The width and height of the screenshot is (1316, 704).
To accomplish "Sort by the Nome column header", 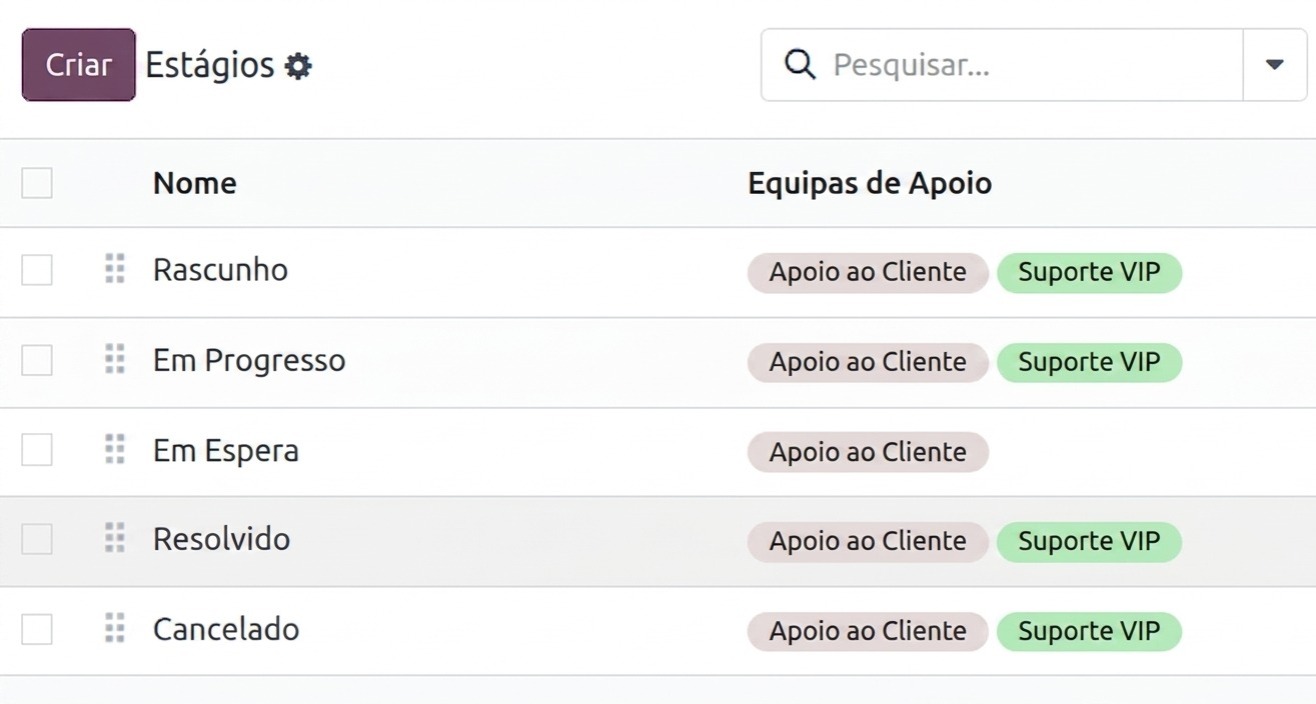I will [x=195, y=183].
